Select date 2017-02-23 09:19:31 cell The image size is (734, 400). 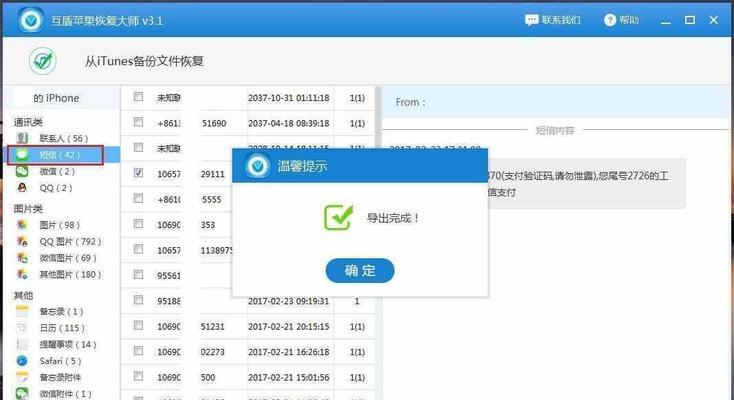pyautogui.click(x=289, y=302)
